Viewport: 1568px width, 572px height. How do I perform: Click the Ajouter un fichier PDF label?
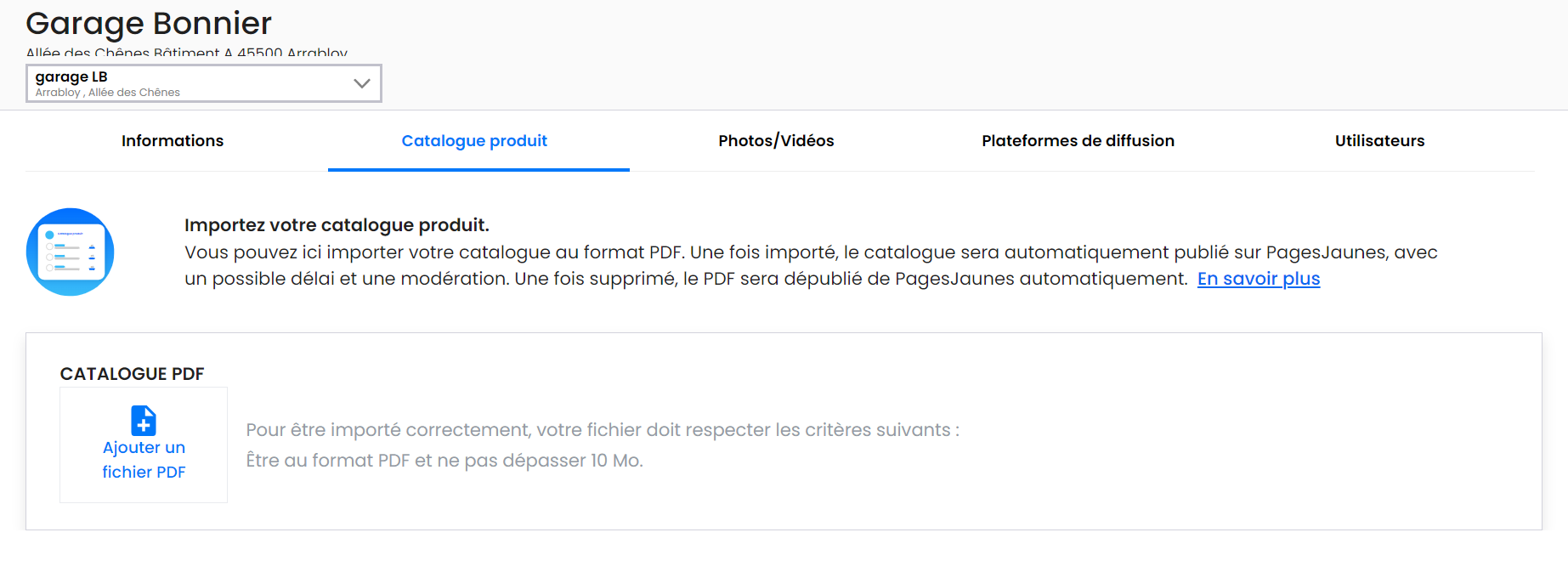tap(144, 460)
